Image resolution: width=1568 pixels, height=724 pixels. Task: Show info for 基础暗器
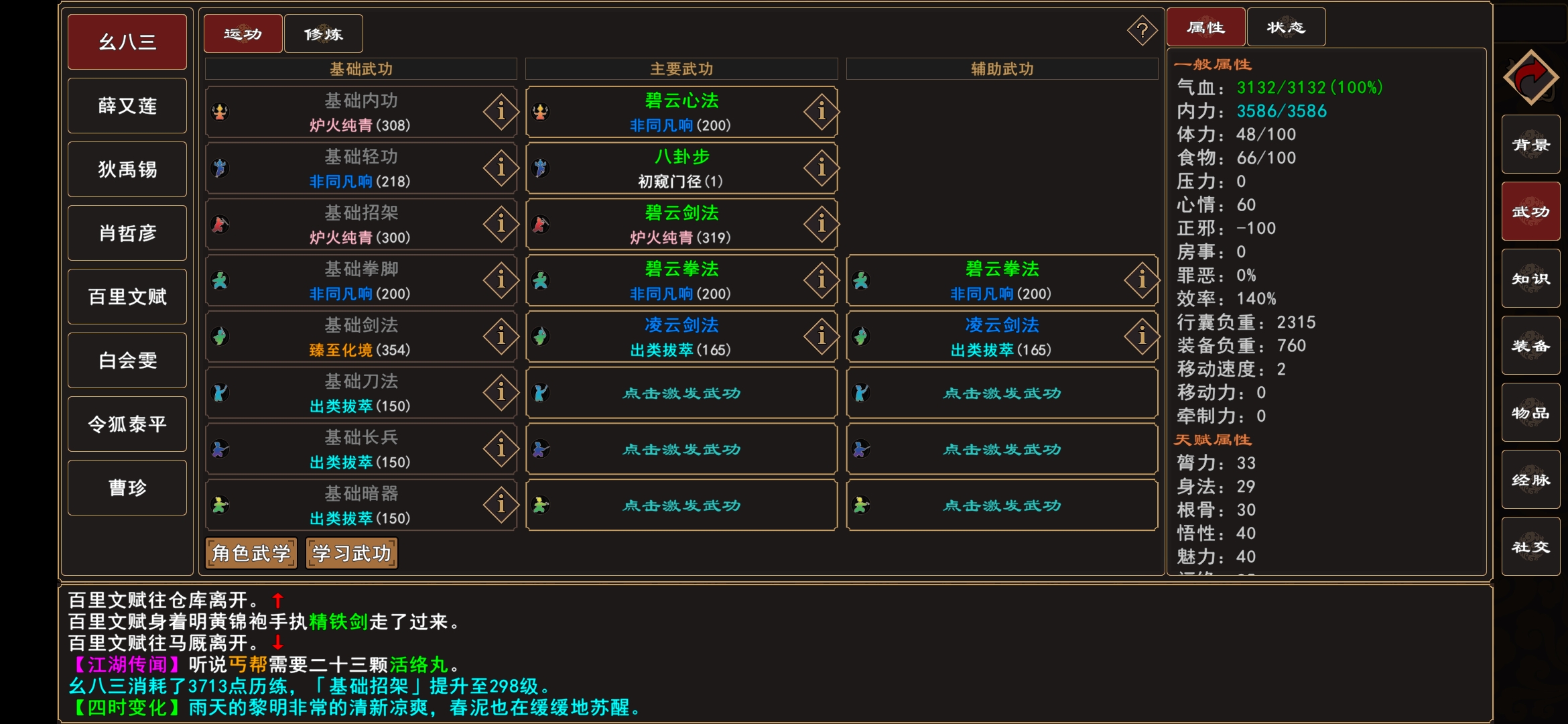tap(500, 505)
